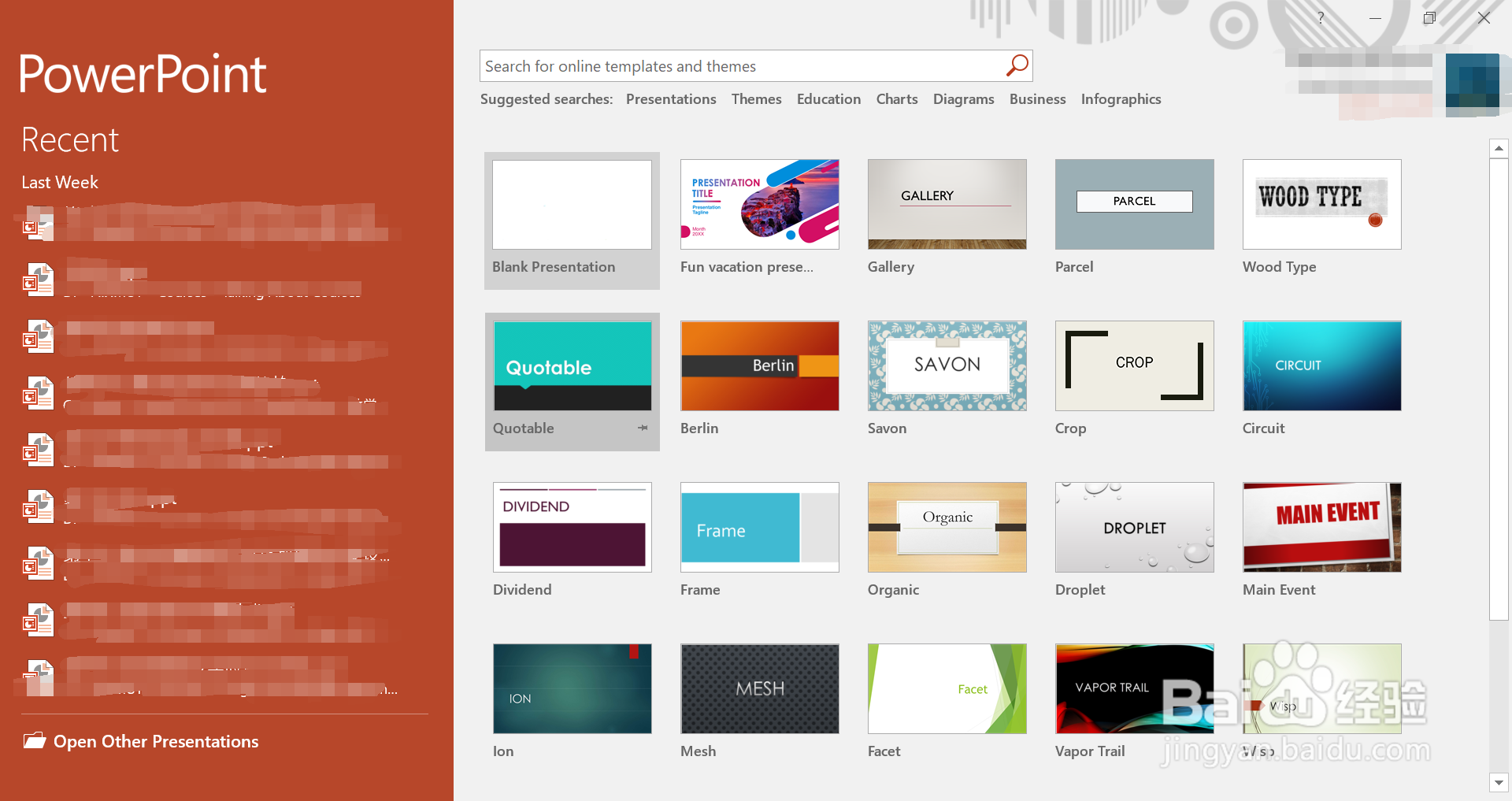
Task: Click the template list scroll down arrow
Action: tap(1499, 783)
